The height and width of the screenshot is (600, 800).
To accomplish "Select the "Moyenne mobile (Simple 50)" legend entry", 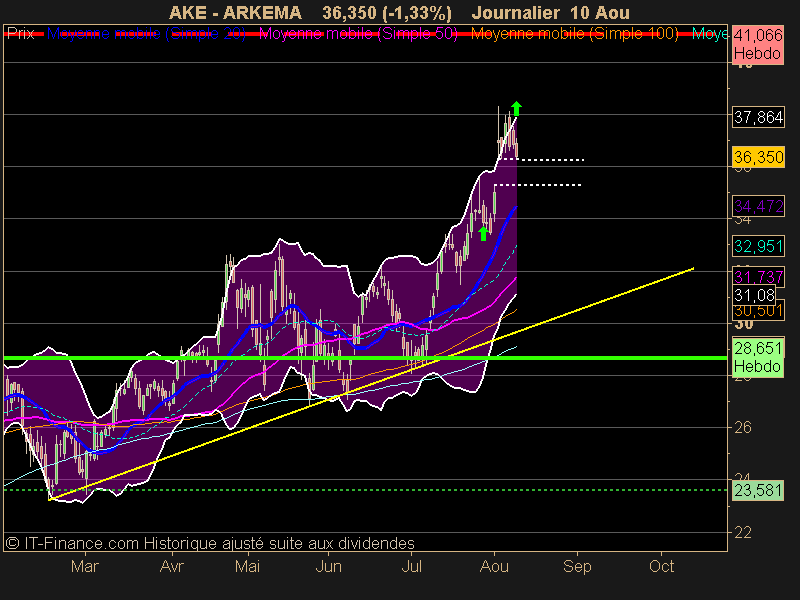I will (358, 34).
